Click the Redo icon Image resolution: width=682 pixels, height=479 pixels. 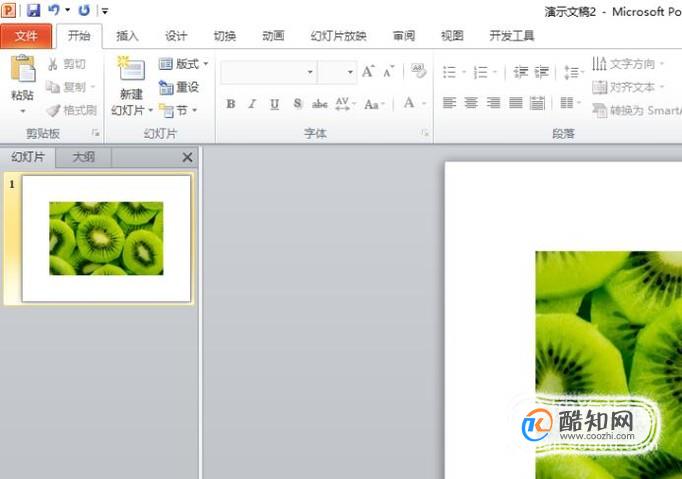pyautogui.click(x=84, y=10)
